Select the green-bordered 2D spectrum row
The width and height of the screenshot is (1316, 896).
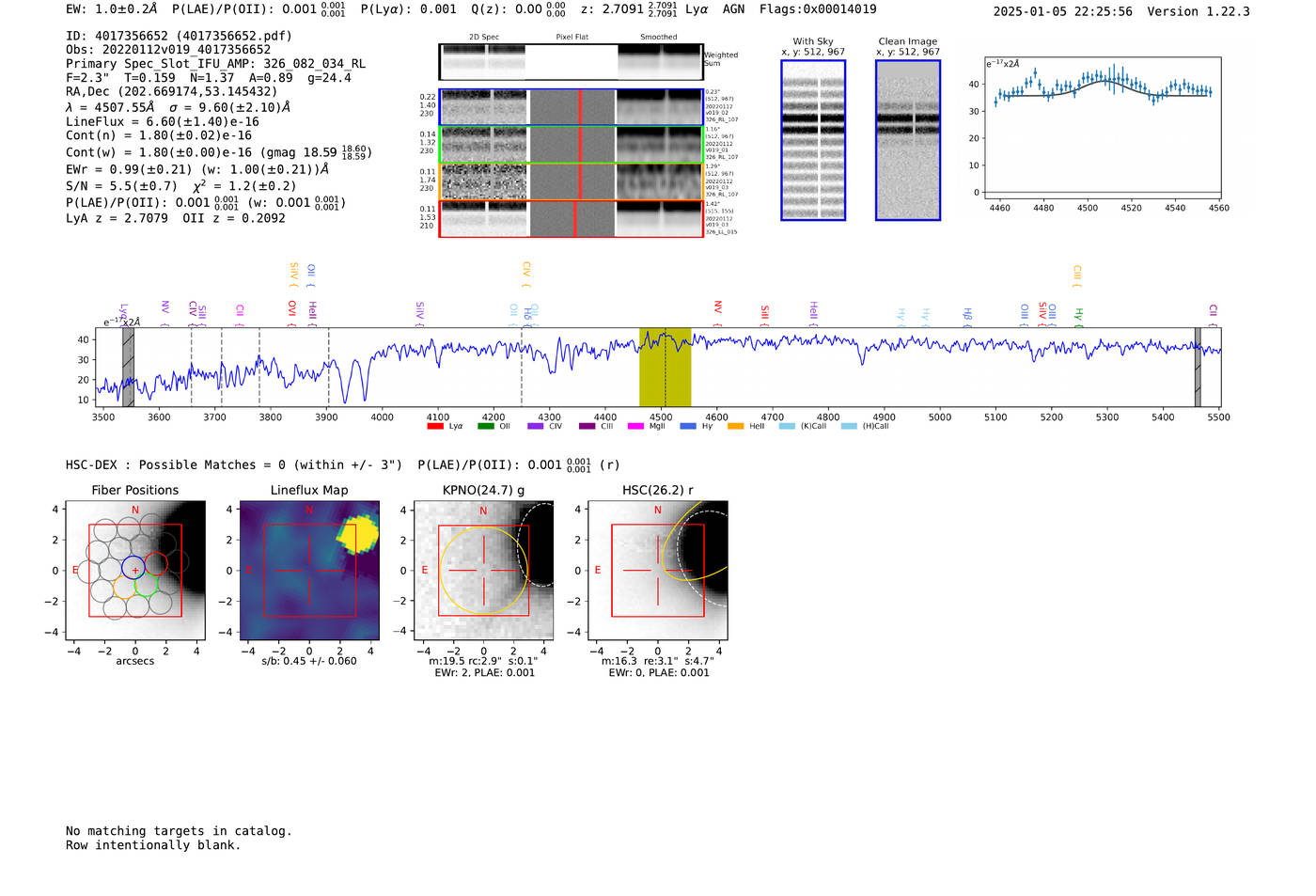coord(571,145)
